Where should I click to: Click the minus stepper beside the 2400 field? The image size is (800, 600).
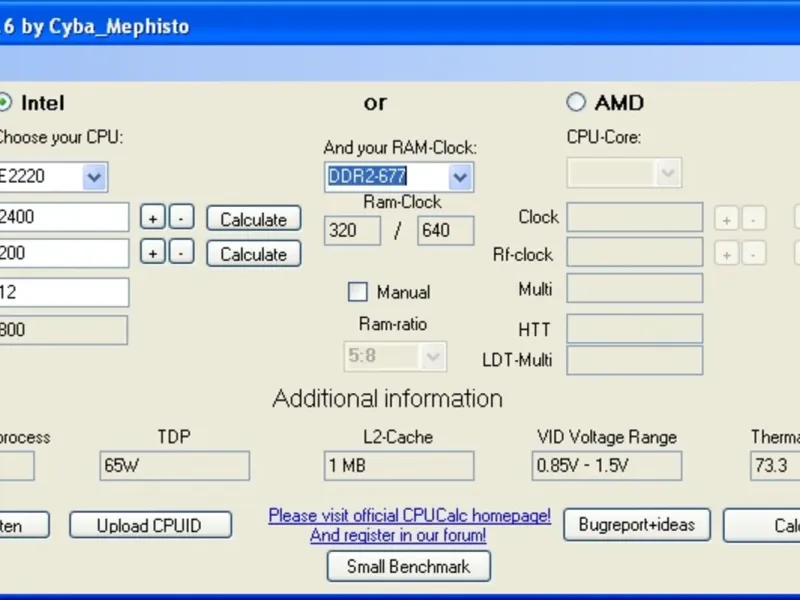coord(181,218)
